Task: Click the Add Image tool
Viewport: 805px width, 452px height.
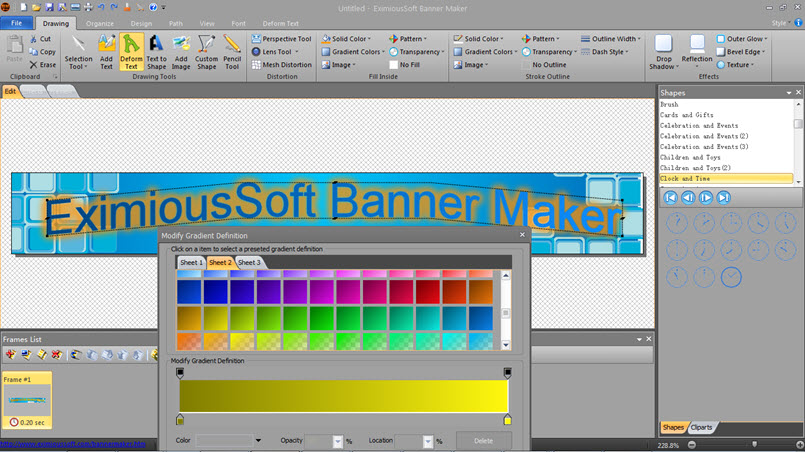Action: [x=181, y=52]
